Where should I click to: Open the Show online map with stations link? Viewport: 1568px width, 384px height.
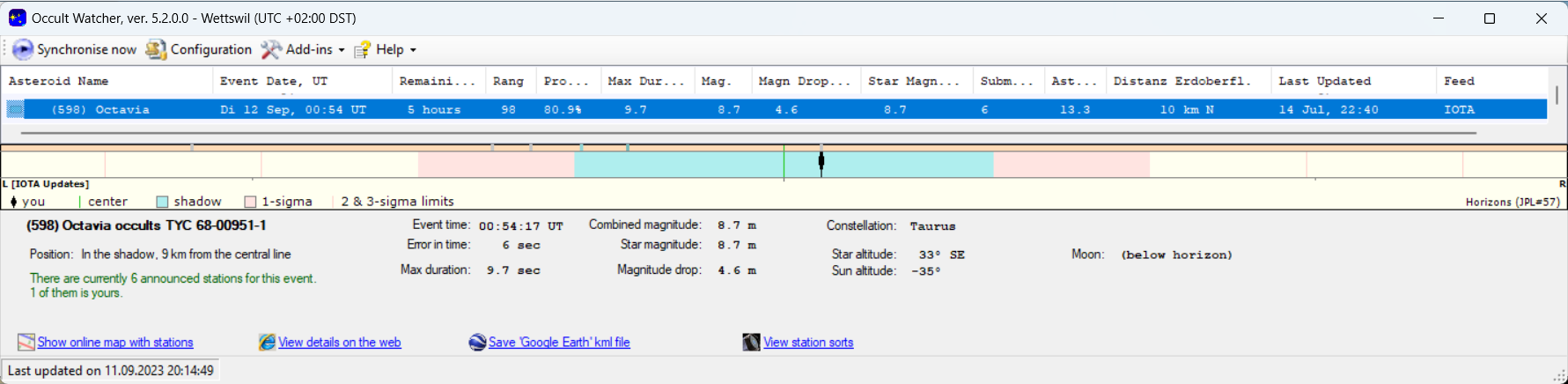(115, 343)
